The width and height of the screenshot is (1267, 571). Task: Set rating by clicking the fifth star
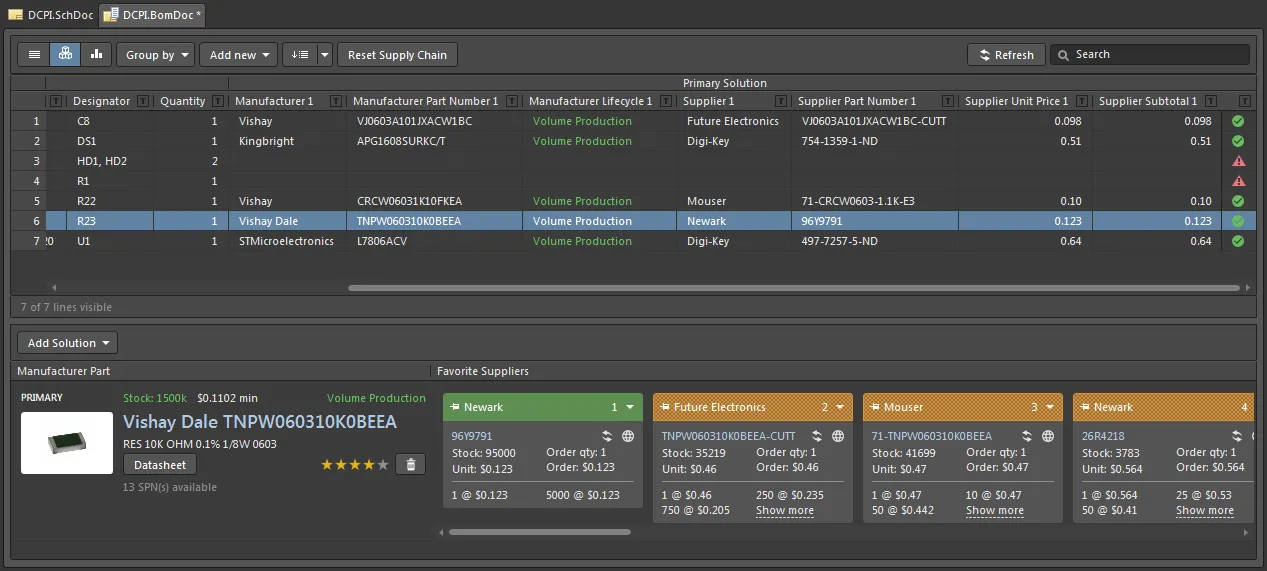pyautogui.click(x=383, y=464)
